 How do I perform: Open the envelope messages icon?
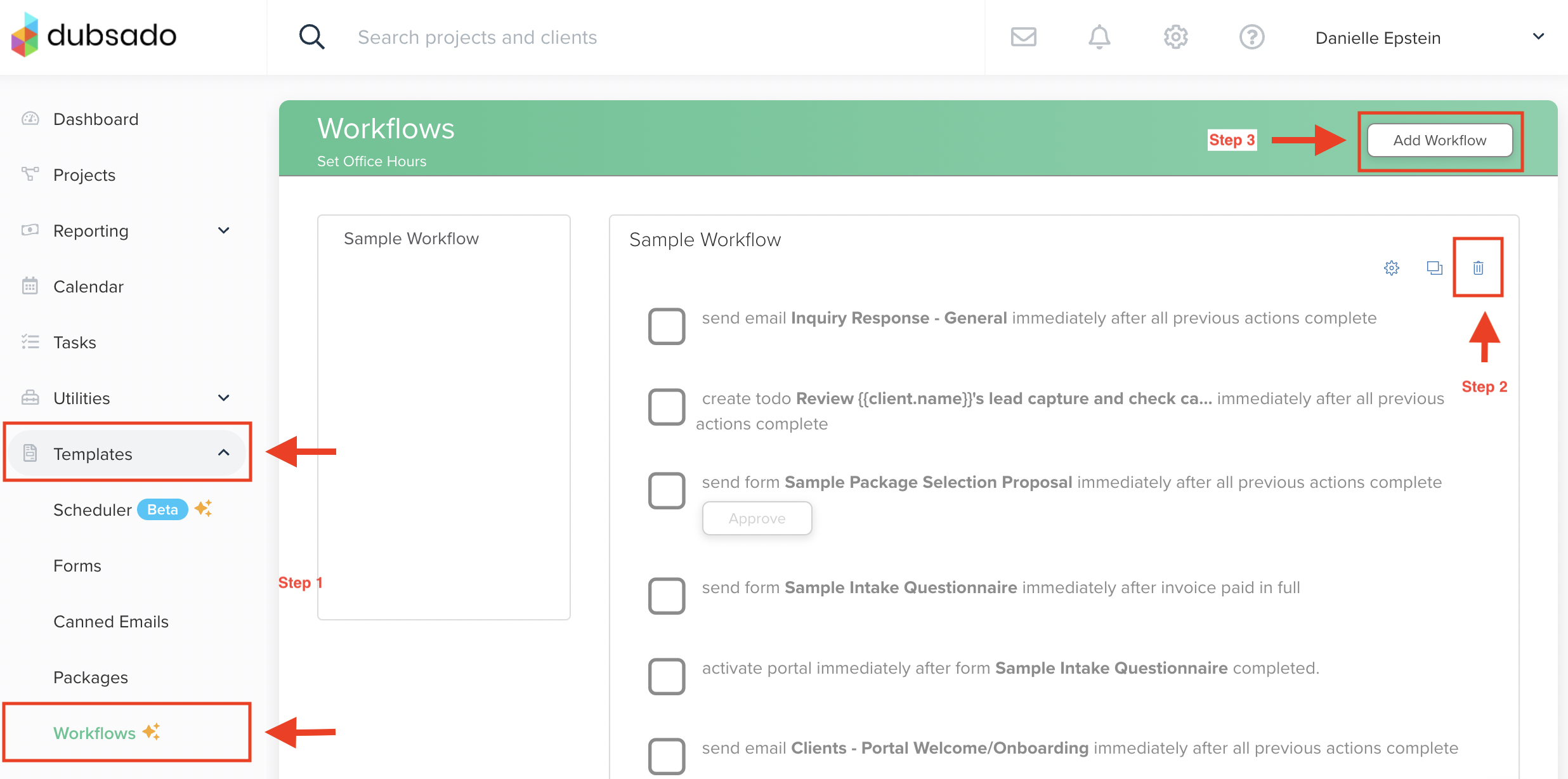[x=1023, y=37]
